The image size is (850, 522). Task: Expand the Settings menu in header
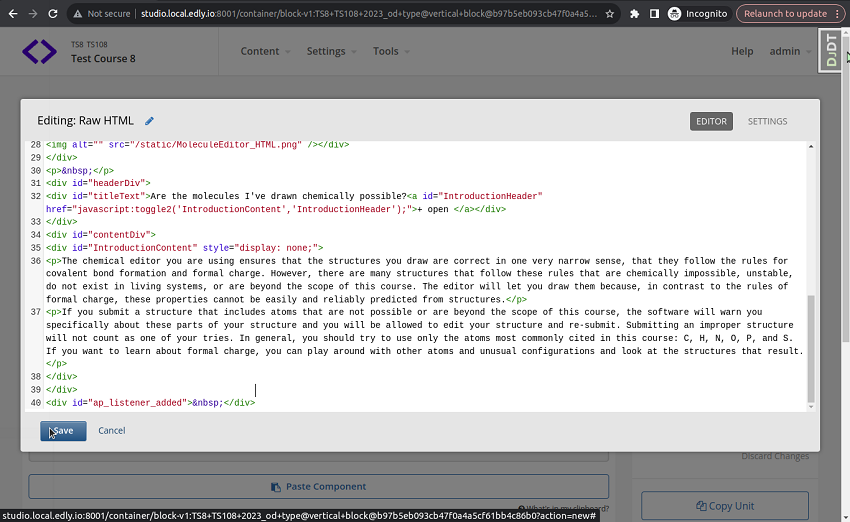click(x=331, y=51)
